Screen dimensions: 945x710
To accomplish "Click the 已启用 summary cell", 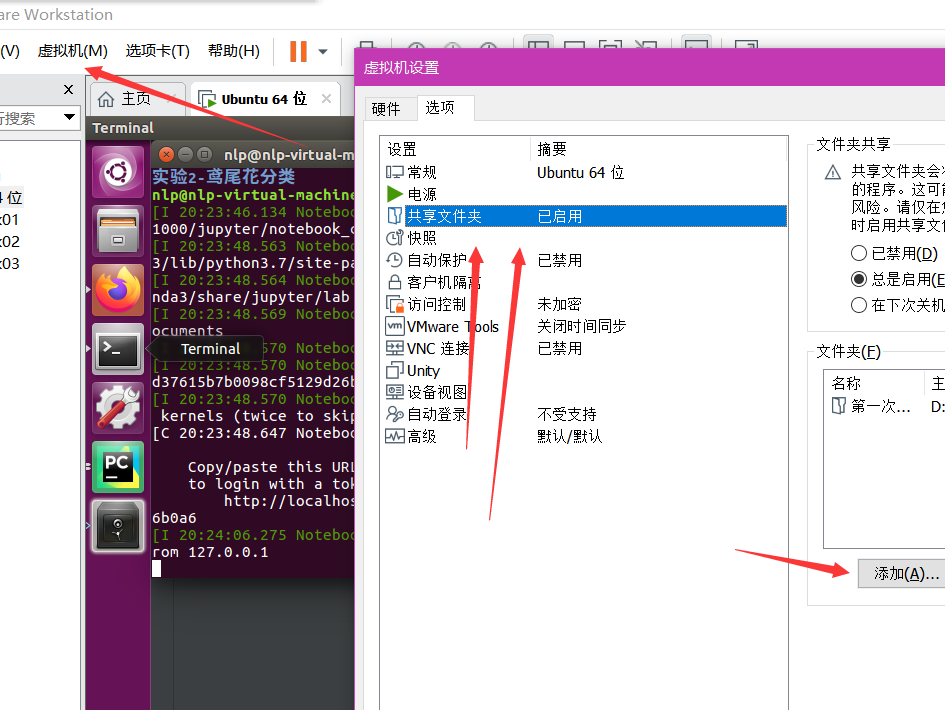I will pyautogui.click(x=560, y=216).
